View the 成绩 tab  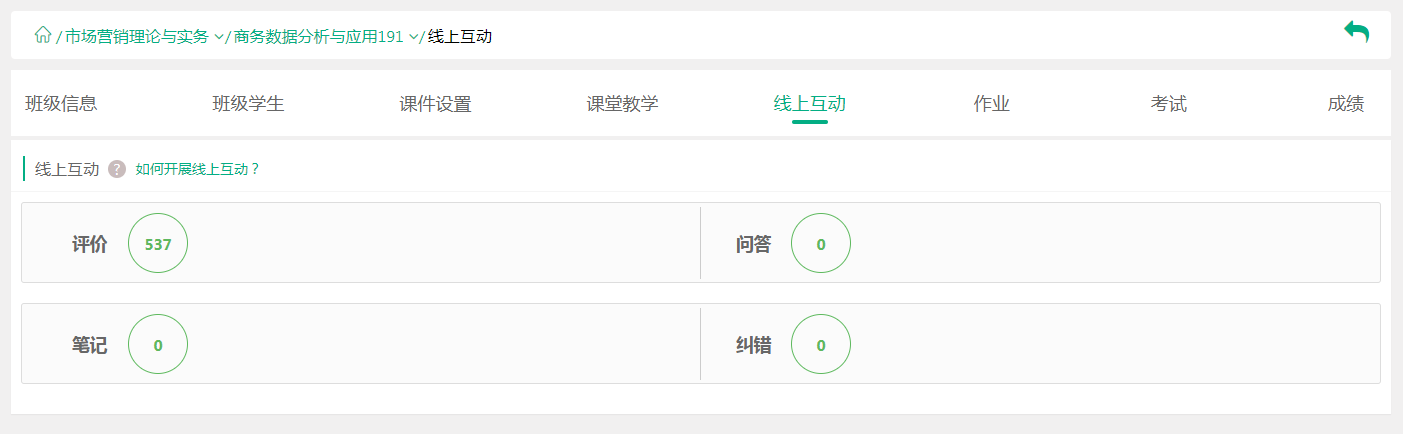point(1345,103)
